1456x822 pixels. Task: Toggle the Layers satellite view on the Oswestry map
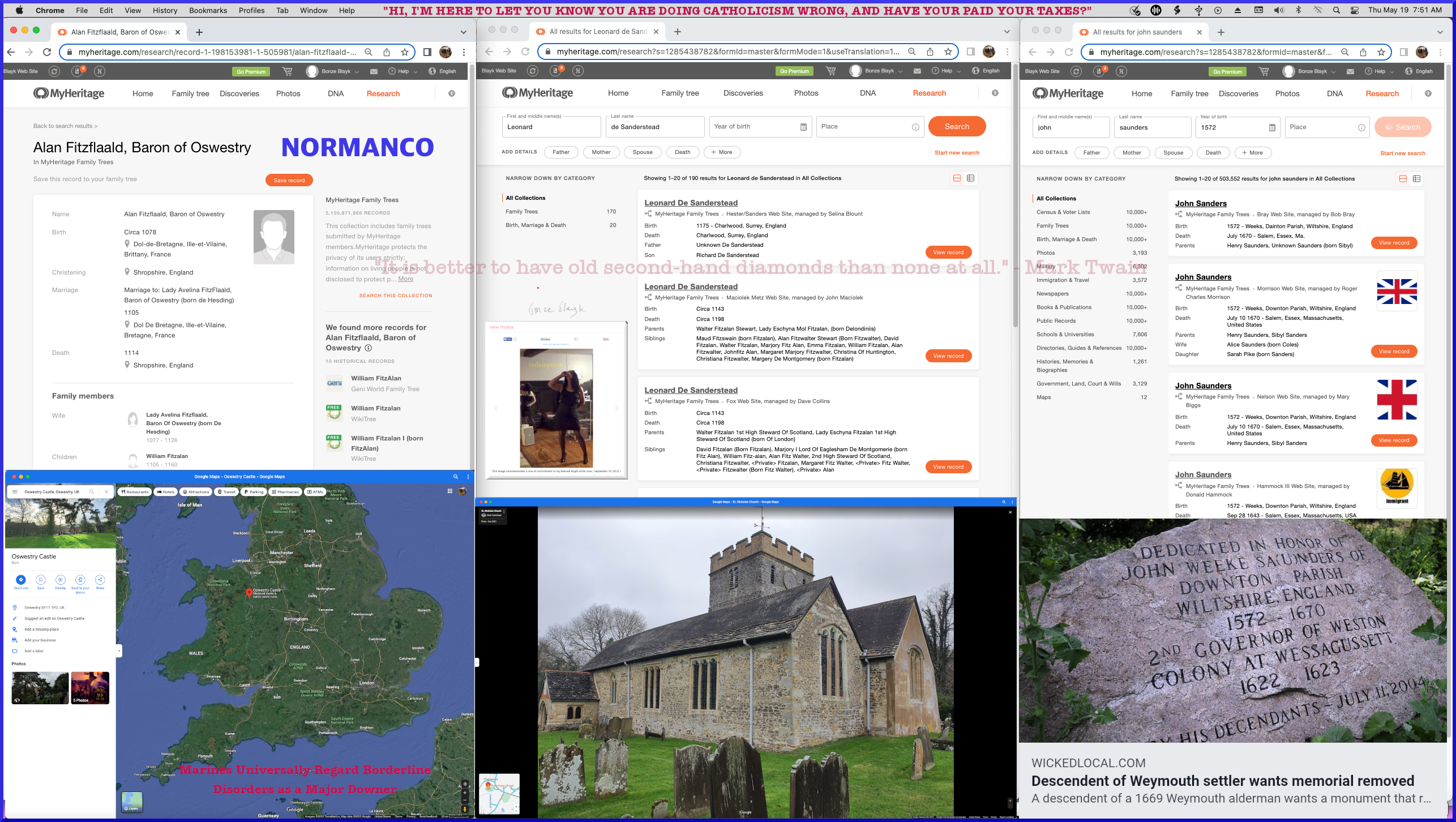(x=132, y=802)
